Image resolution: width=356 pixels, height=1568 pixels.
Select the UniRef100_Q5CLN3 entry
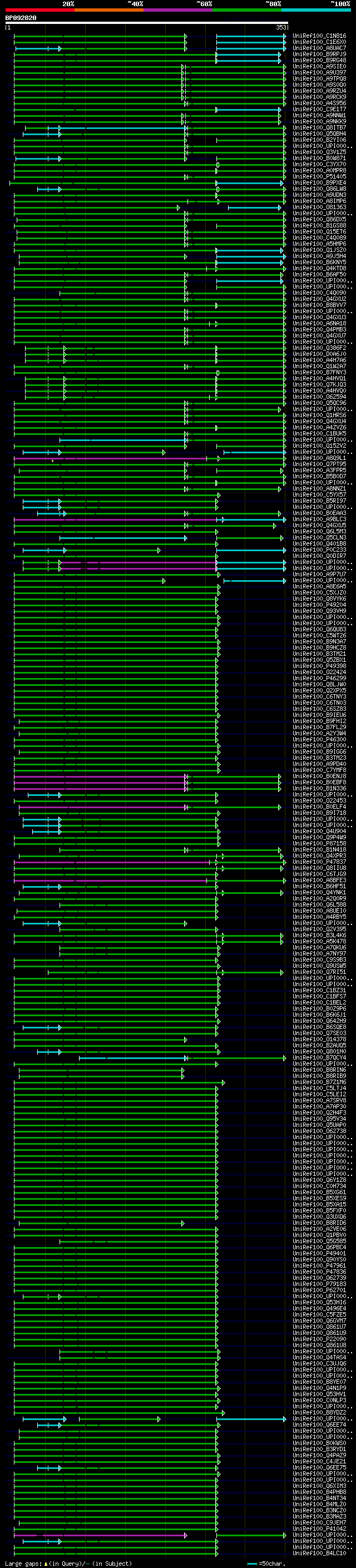tap(319, 538)
